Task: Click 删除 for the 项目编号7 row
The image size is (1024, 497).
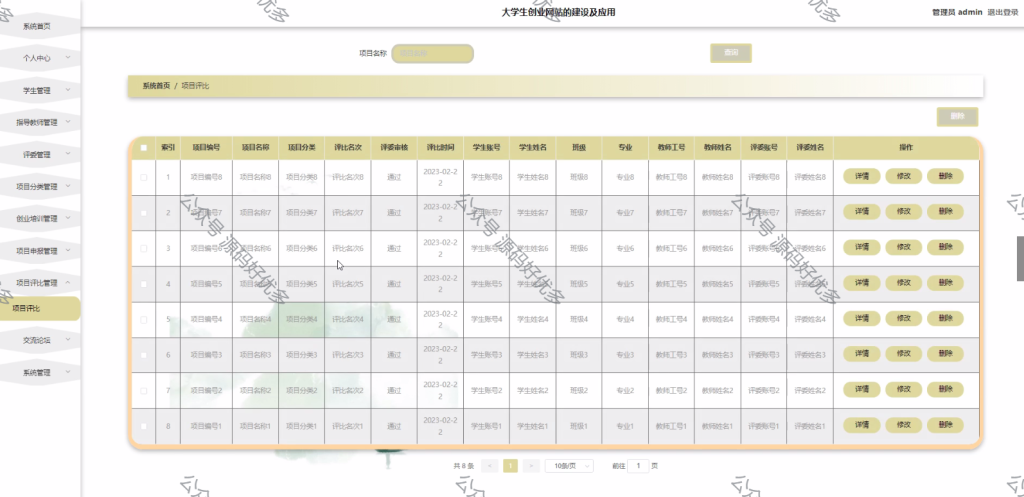Action: tap(945, 212)
